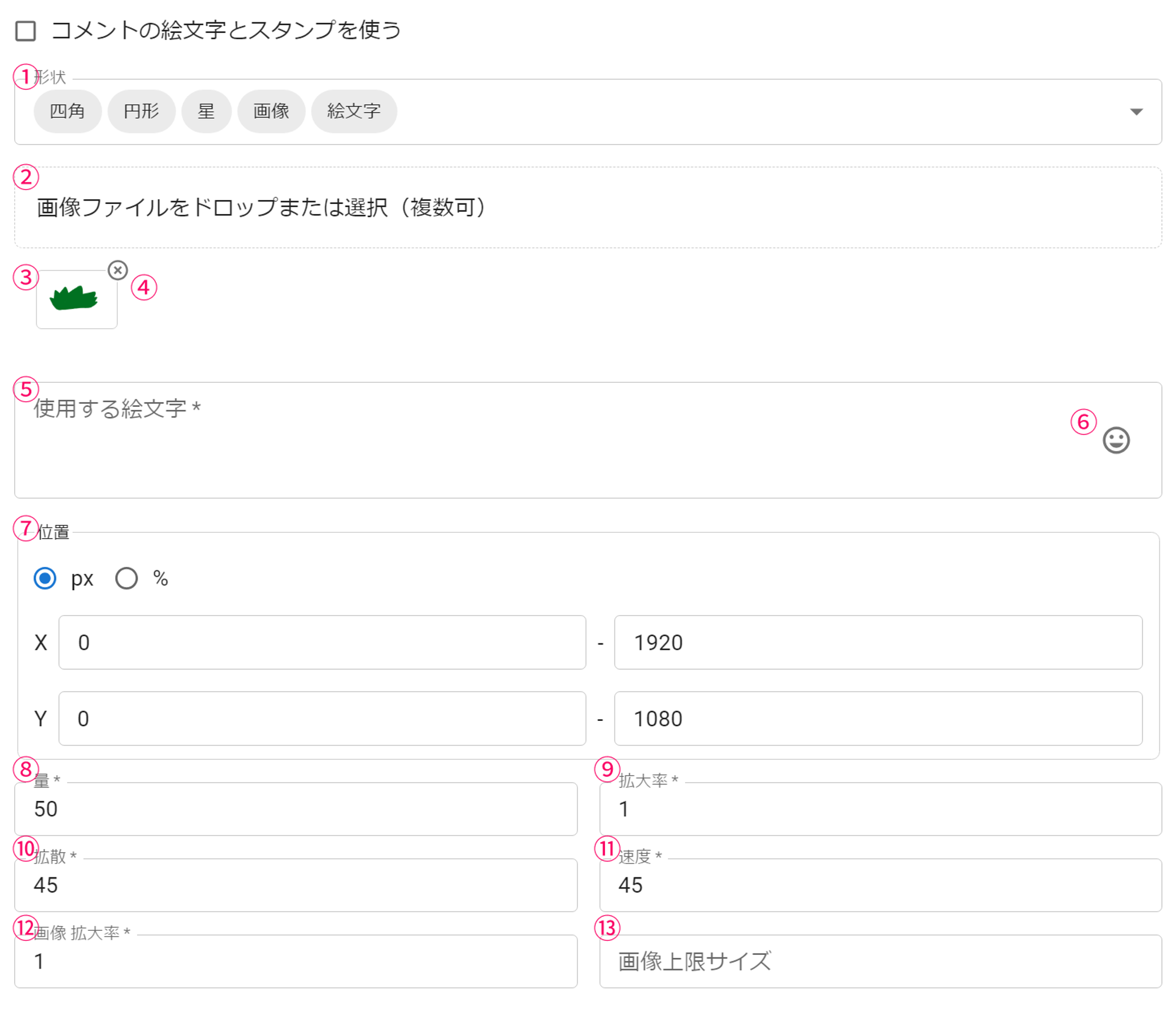Click the green grass image thumbnail

click(x=76, y=299)
